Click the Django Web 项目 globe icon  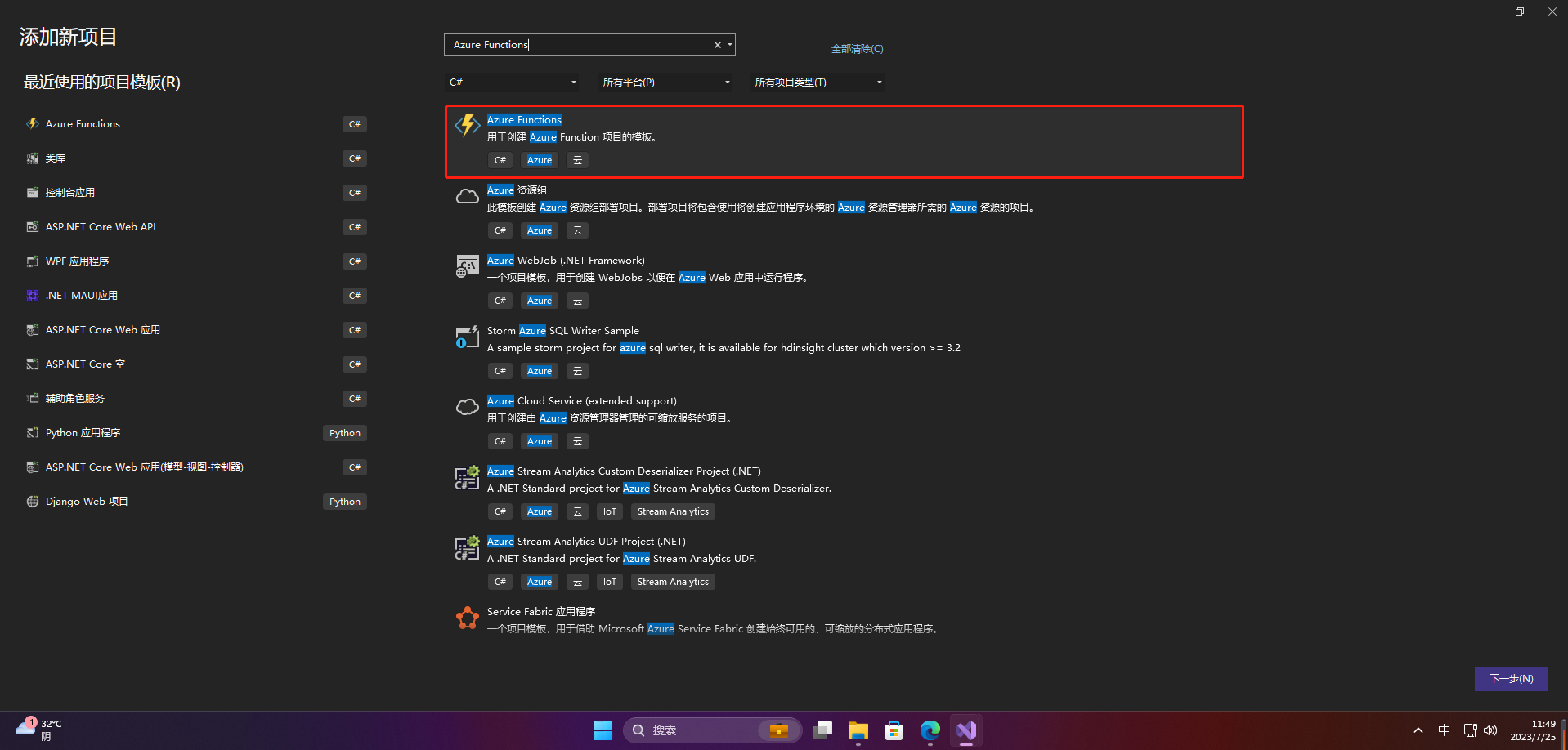click(33, 502)
